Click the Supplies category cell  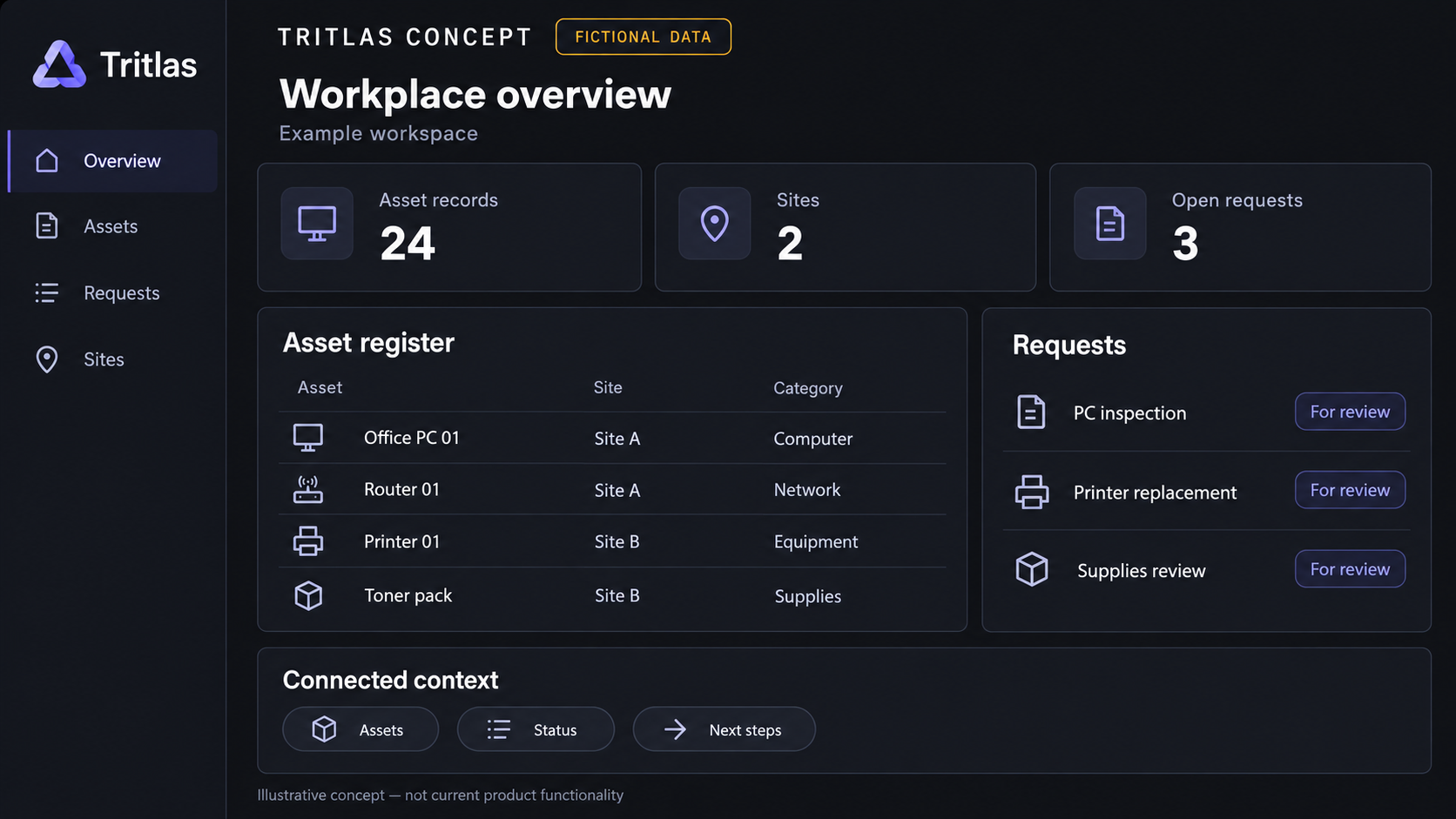808,596
